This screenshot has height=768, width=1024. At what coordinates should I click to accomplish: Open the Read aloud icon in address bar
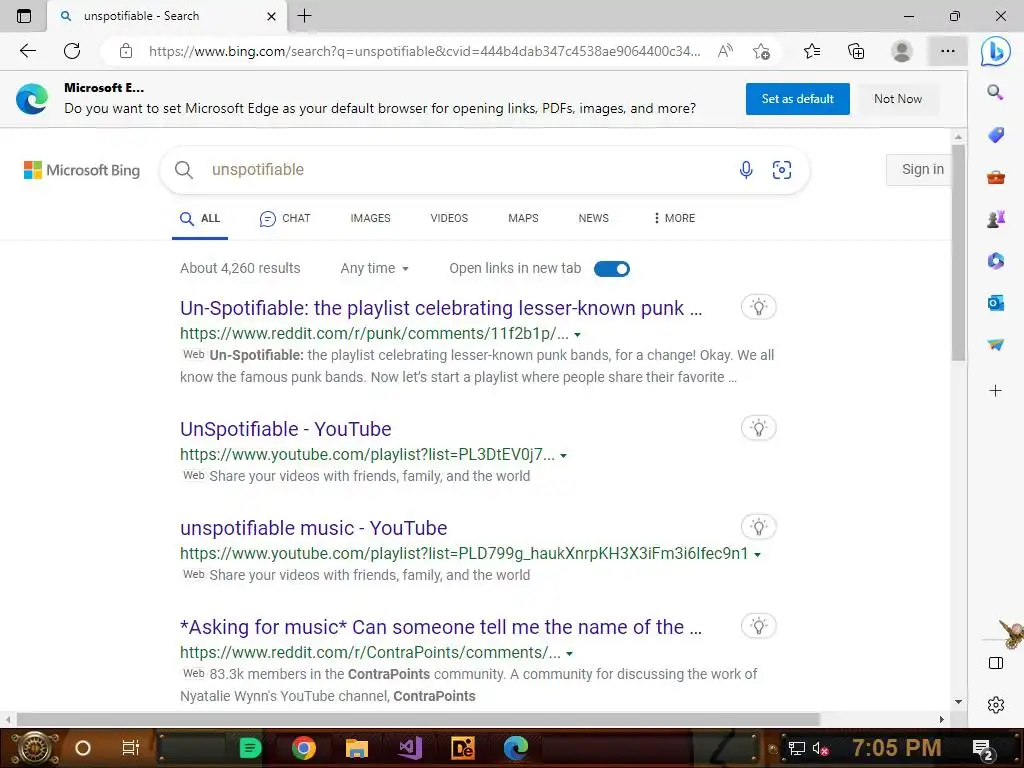click(x=725, y=51)
